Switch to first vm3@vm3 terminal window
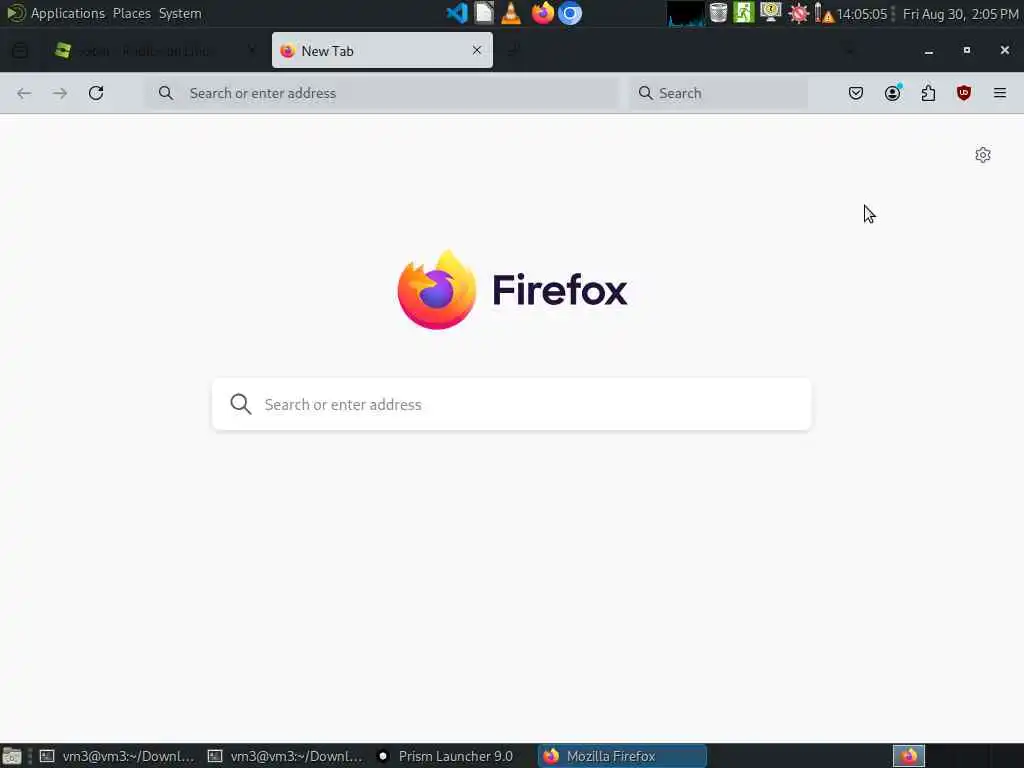The image size is (1024, 768). coord(118,756)
